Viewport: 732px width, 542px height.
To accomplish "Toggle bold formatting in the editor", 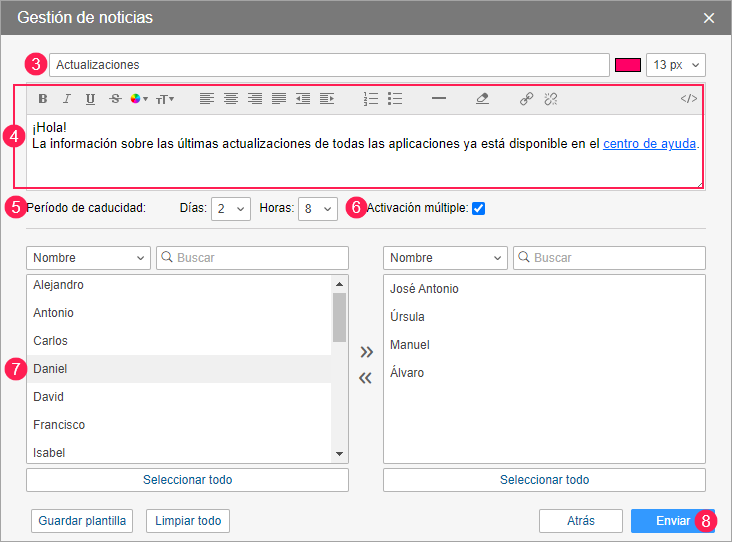I will click(42, 99).
